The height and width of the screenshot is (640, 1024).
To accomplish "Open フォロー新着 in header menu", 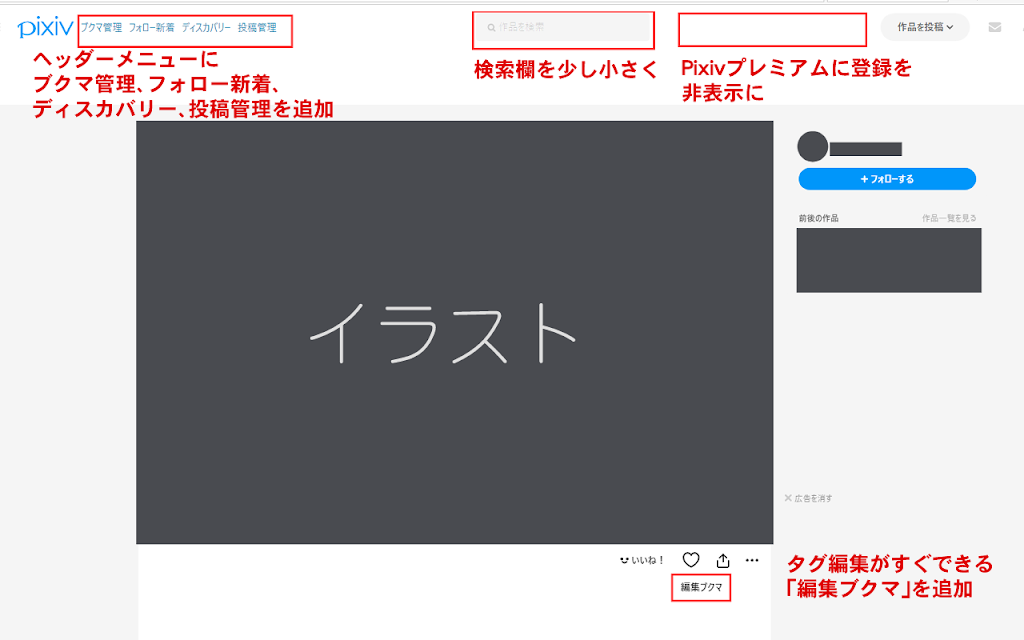I will click(152, 27).
